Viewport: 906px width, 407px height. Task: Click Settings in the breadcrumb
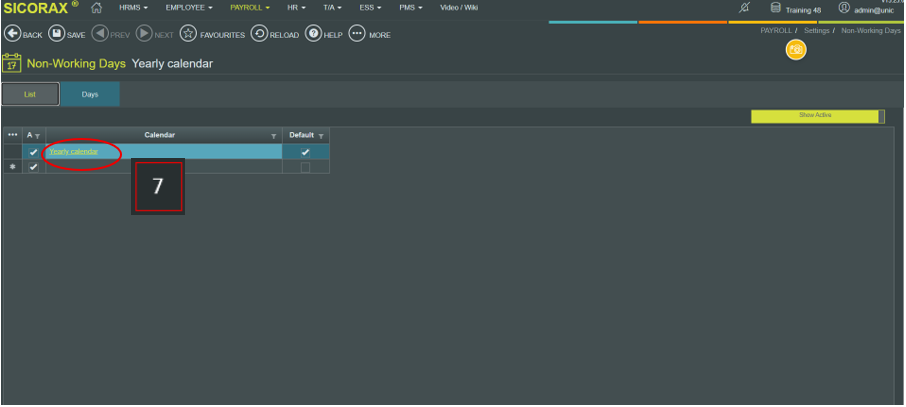click(815, 31)
